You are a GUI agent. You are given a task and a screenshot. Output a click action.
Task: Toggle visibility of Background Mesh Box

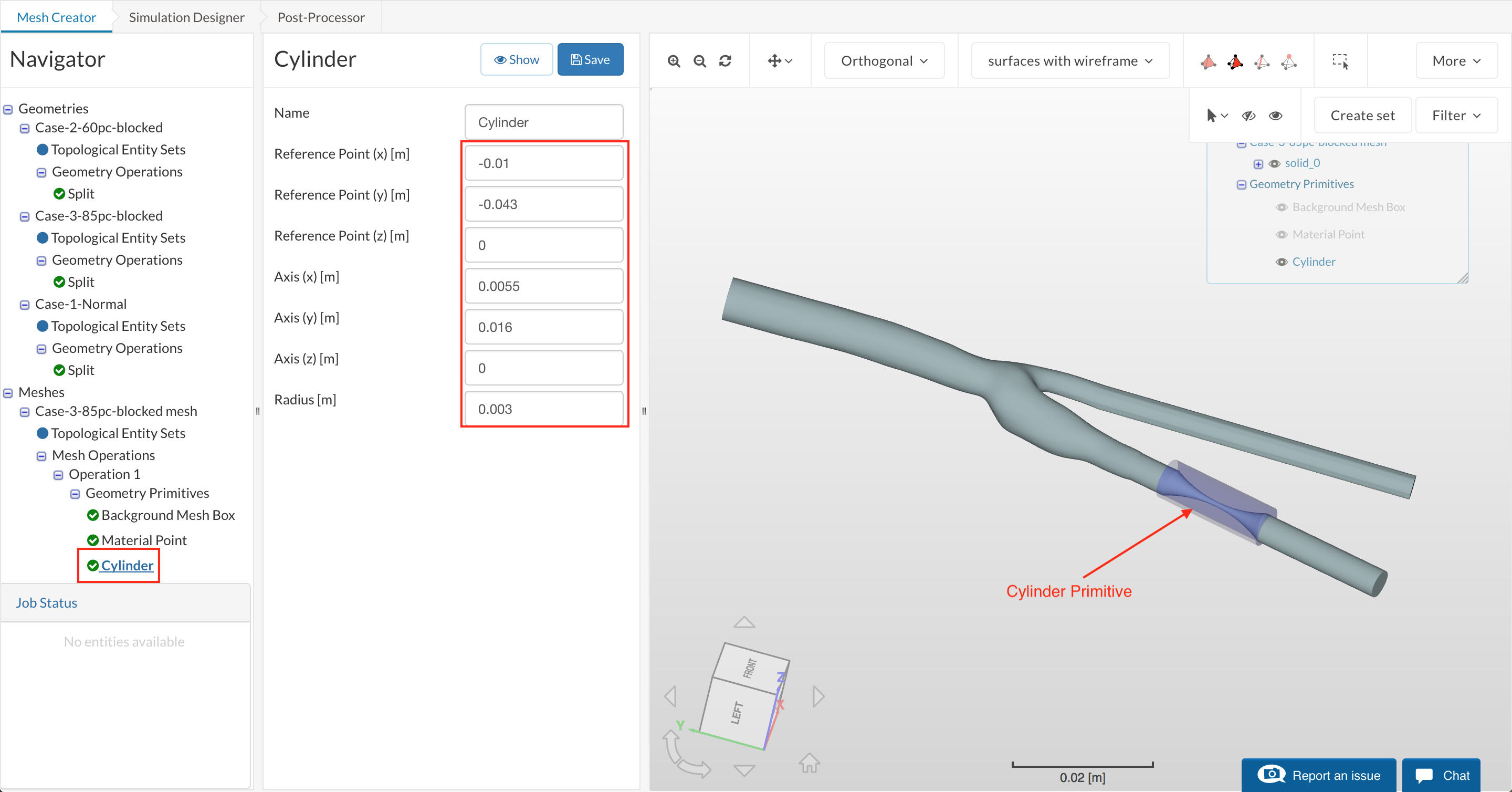point(1282,207)
